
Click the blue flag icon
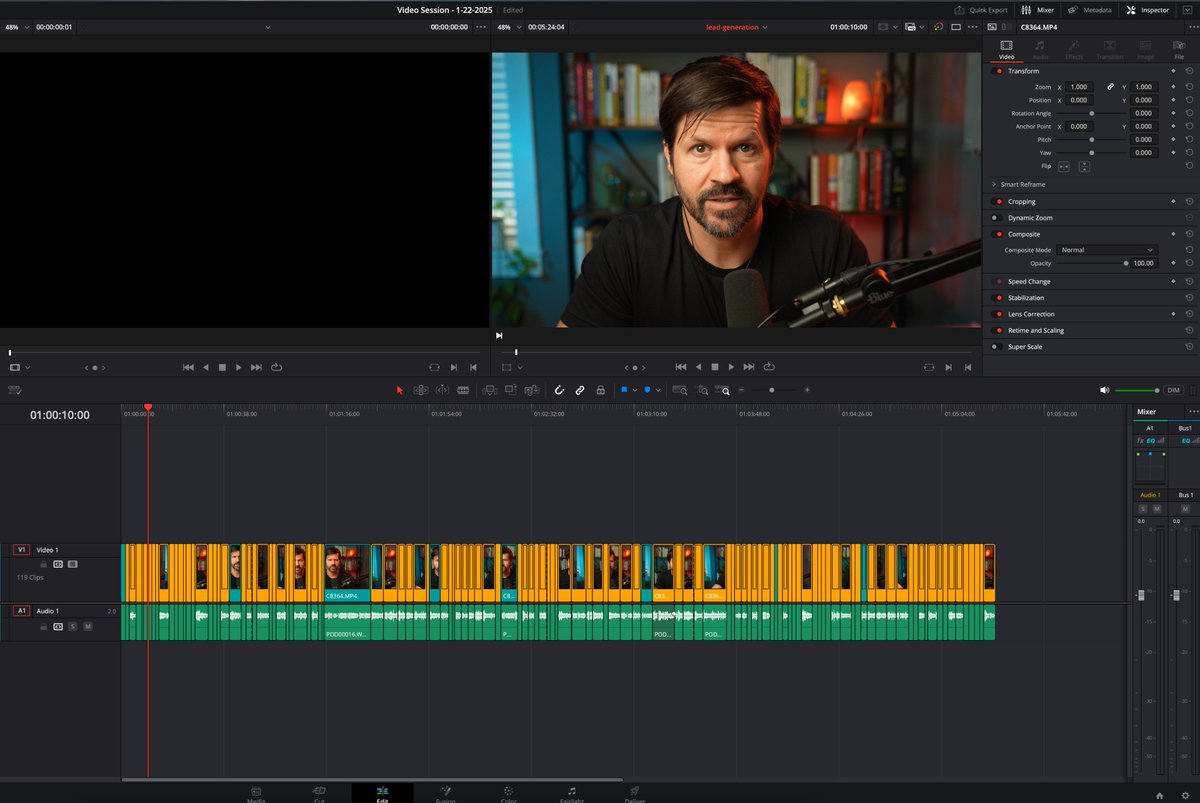coord(624,390)
